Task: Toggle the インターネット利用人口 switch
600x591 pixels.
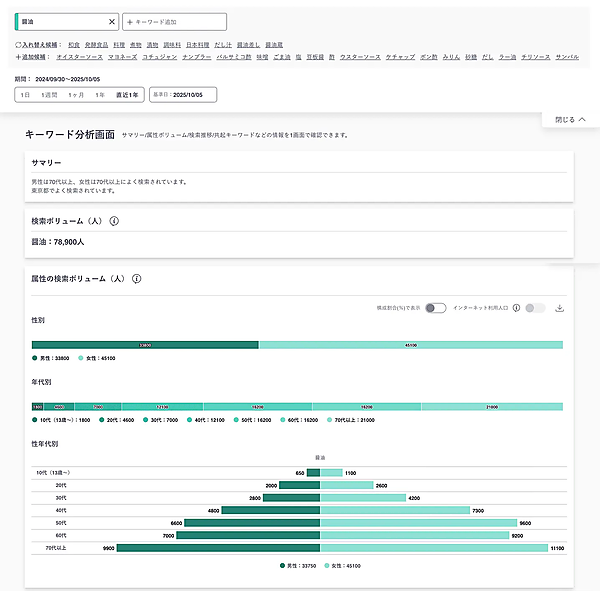Action: [x=536, y=308]
